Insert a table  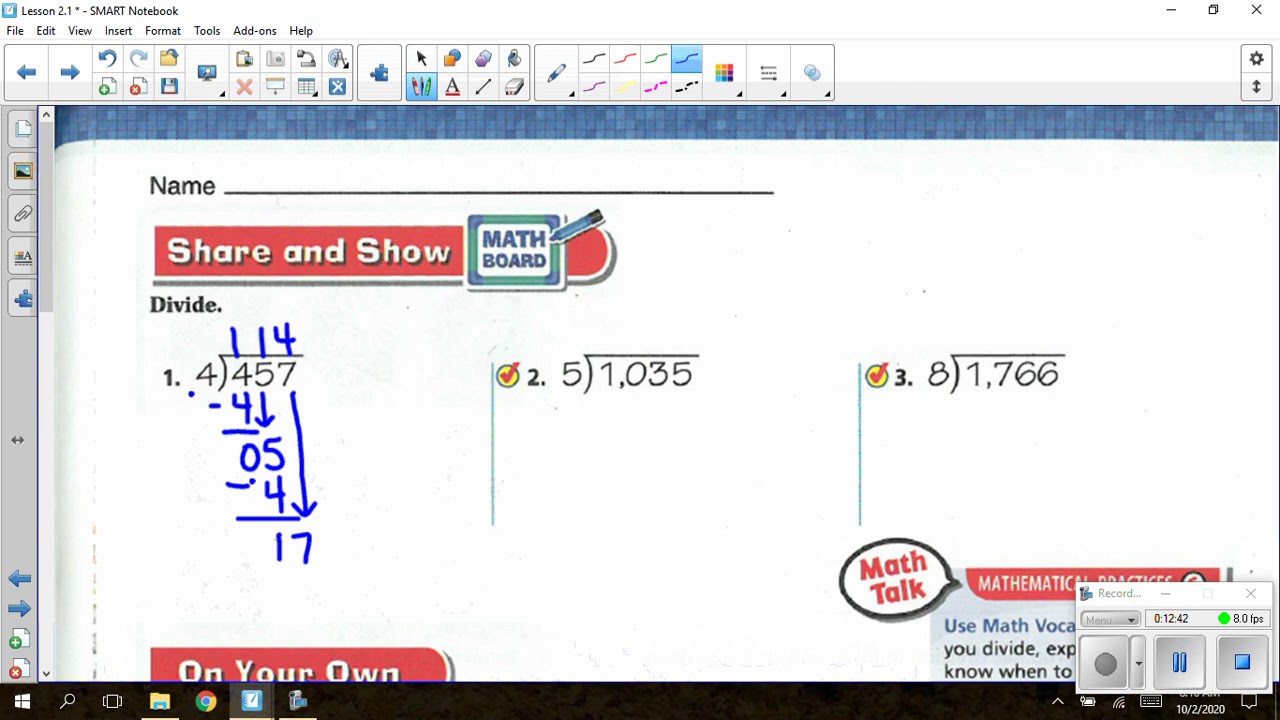coord(306,87)
